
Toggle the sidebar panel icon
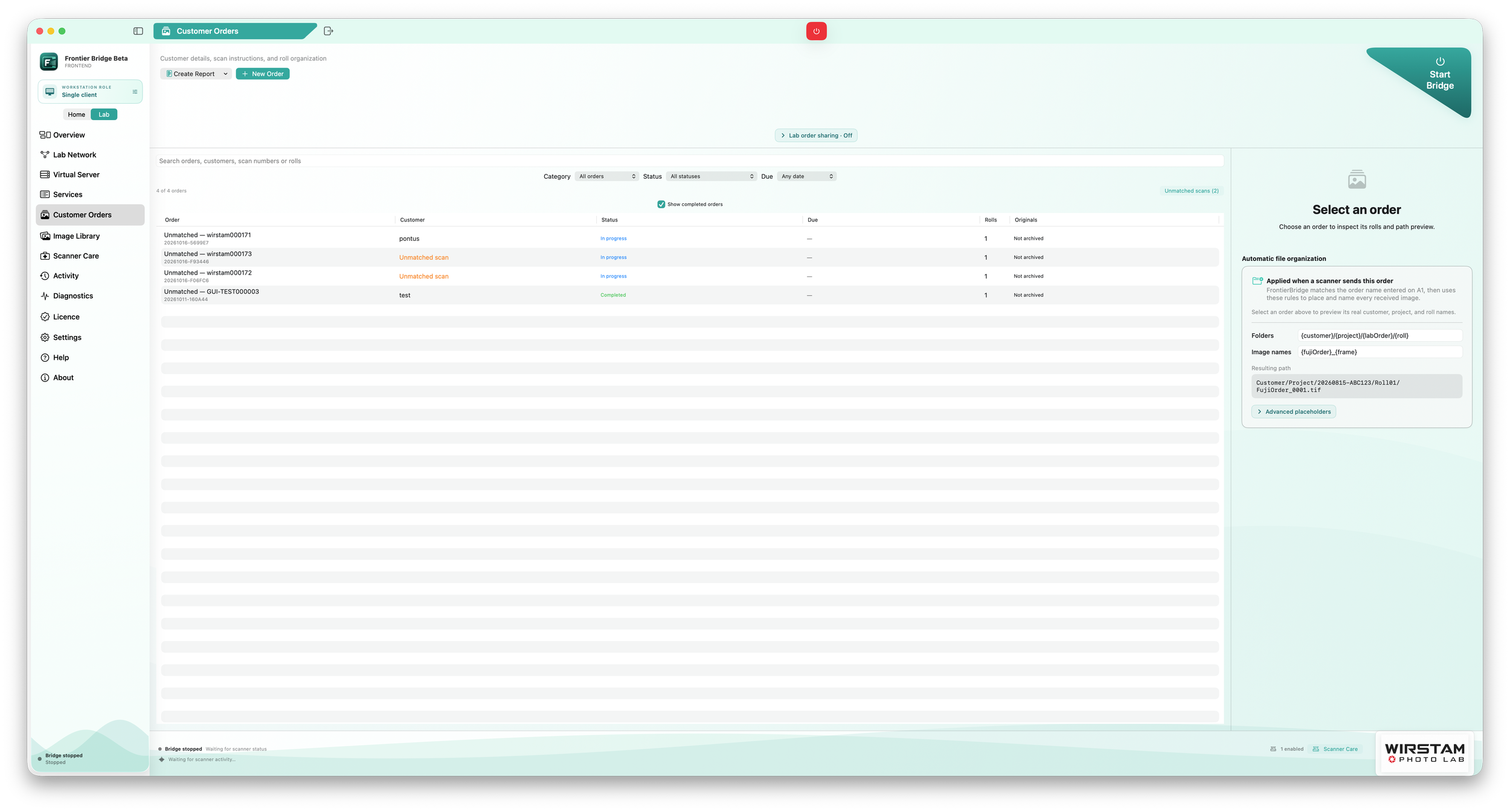[138, 31]
